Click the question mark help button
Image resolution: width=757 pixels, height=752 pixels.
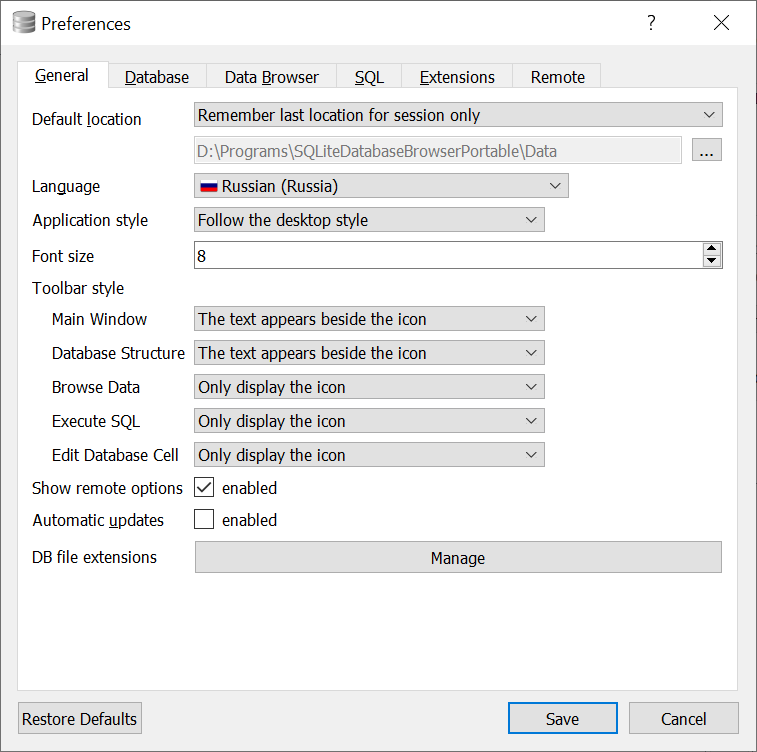(x=651, y=23)
